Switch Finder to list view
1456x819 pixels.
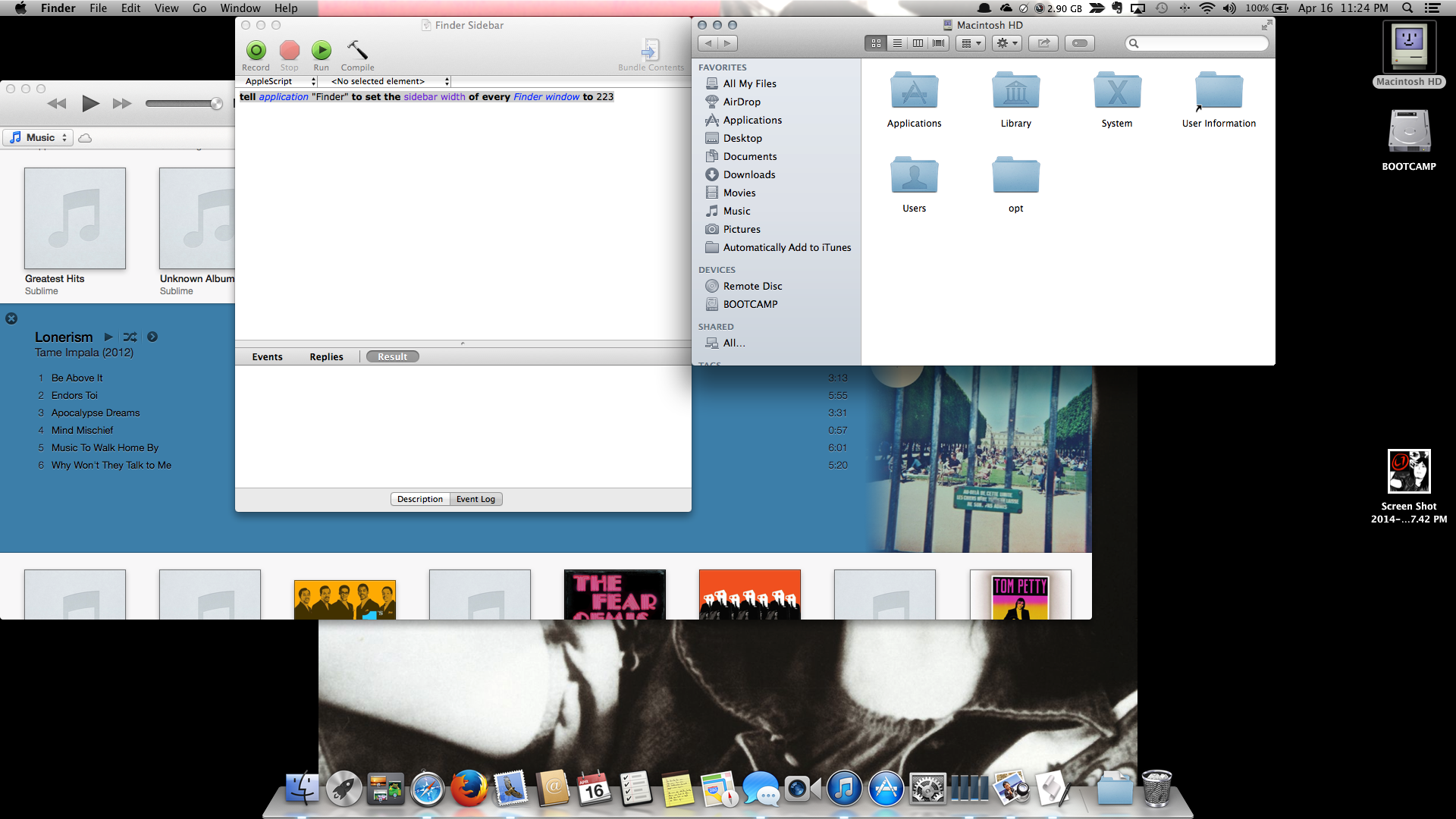(x=897, y=43)
